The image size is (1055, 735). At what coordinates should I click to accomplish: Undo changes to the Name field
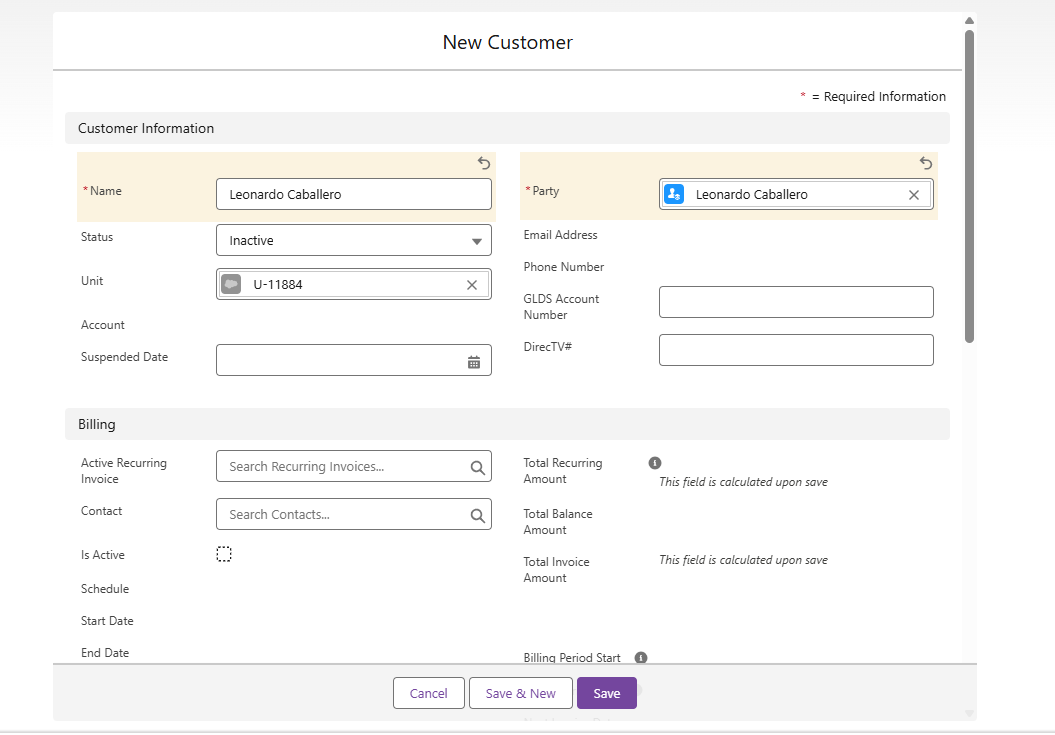click(x=484, y=163)
